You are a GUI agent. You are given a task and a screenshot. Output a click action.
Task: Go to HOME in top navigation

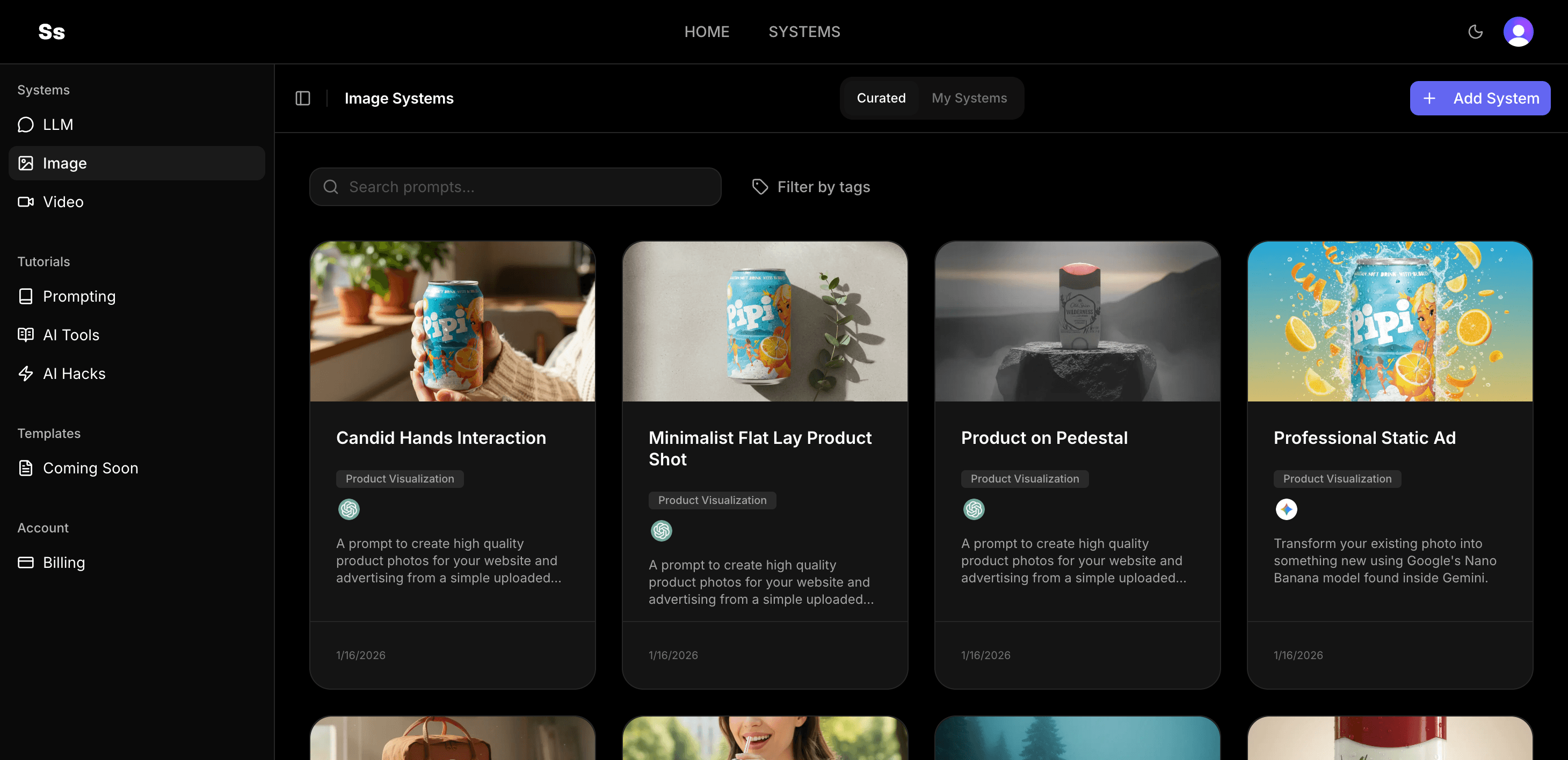click(706, 32)
